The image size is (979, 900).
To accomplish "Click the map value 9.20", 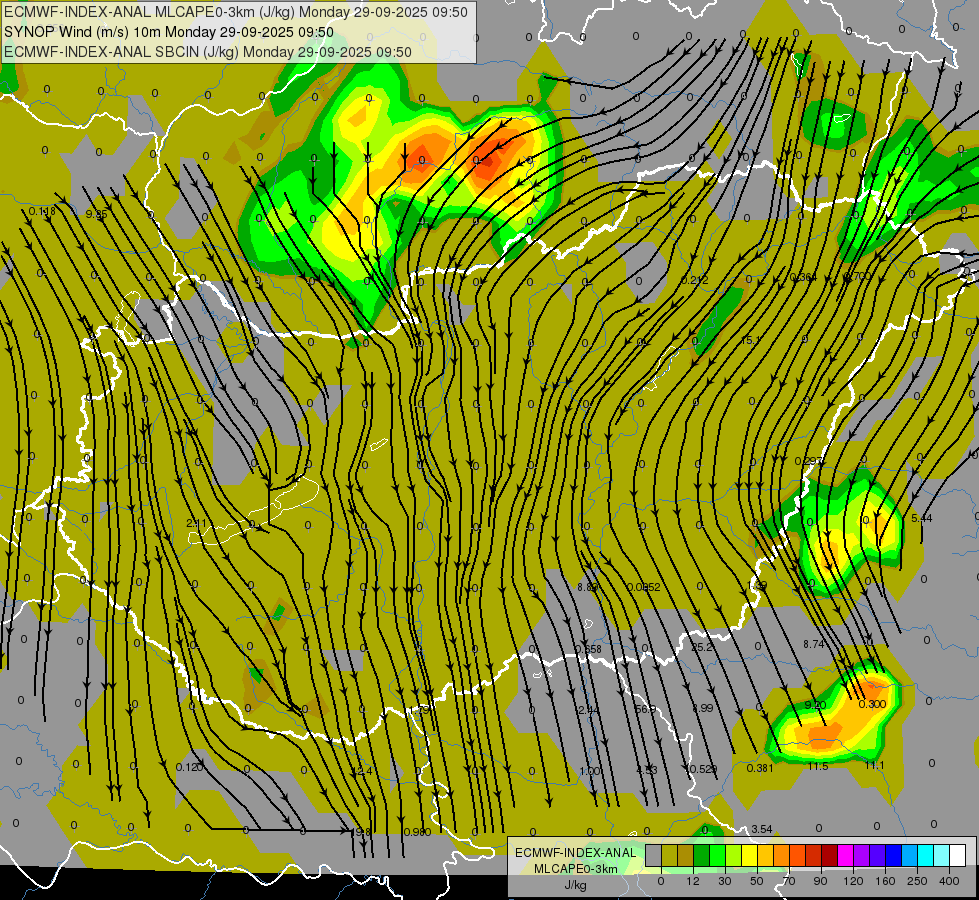I will [815, 705].
